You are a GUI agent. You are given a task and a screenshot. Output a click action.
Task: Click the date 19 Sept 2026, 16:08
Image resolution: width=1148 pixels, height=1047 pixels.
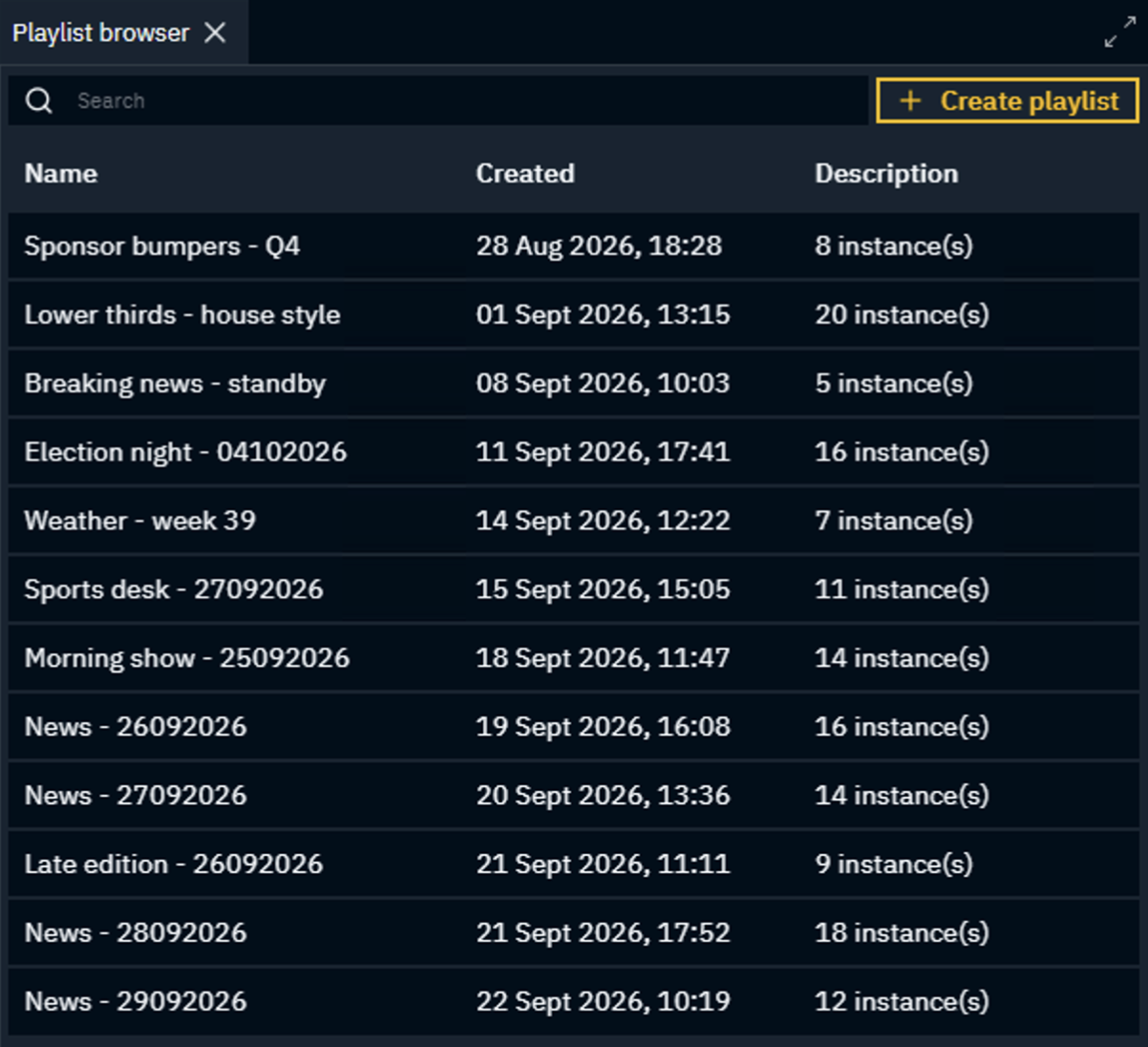pyautogui.click(x=603, y=727)
